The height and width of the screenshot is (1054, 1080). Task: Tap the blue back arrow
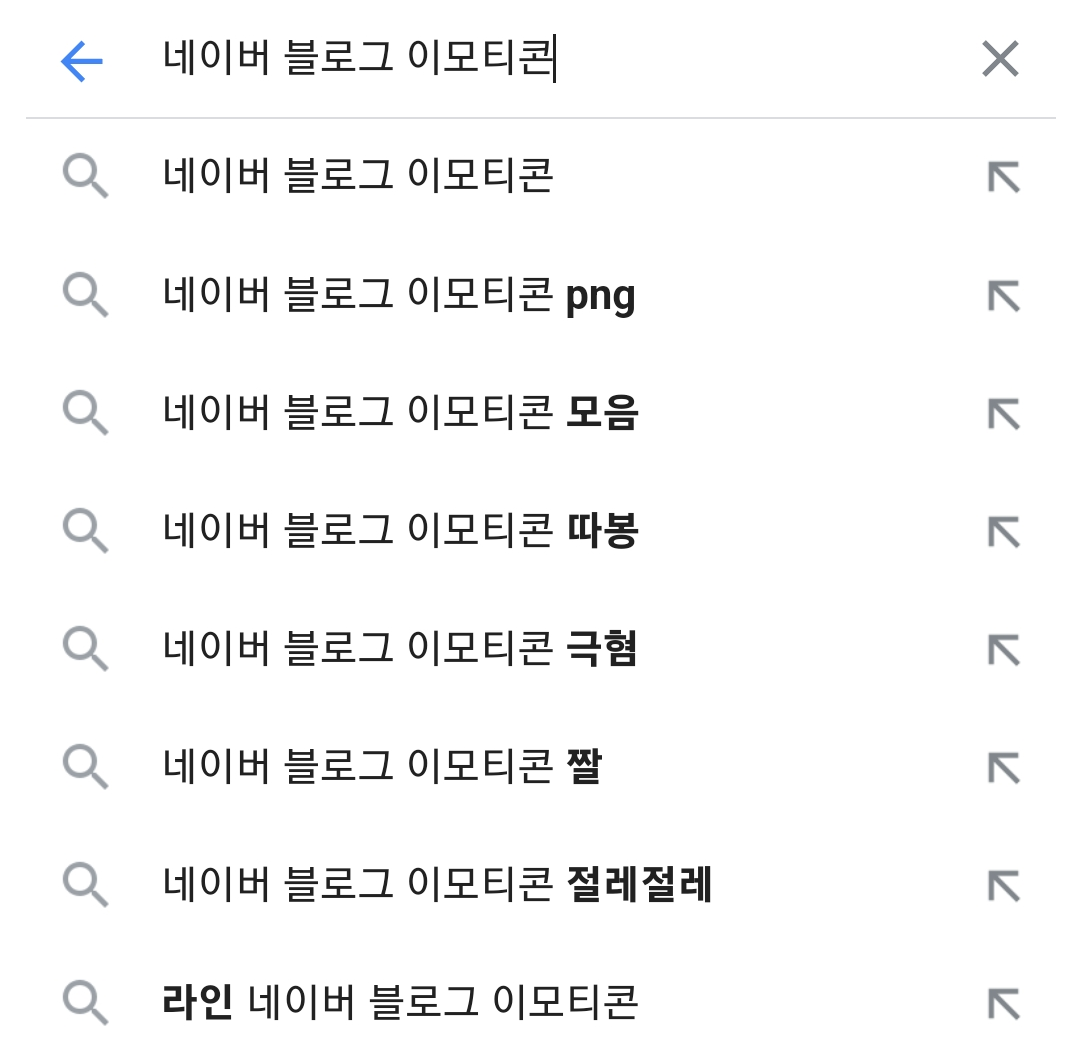pos(82,61)
